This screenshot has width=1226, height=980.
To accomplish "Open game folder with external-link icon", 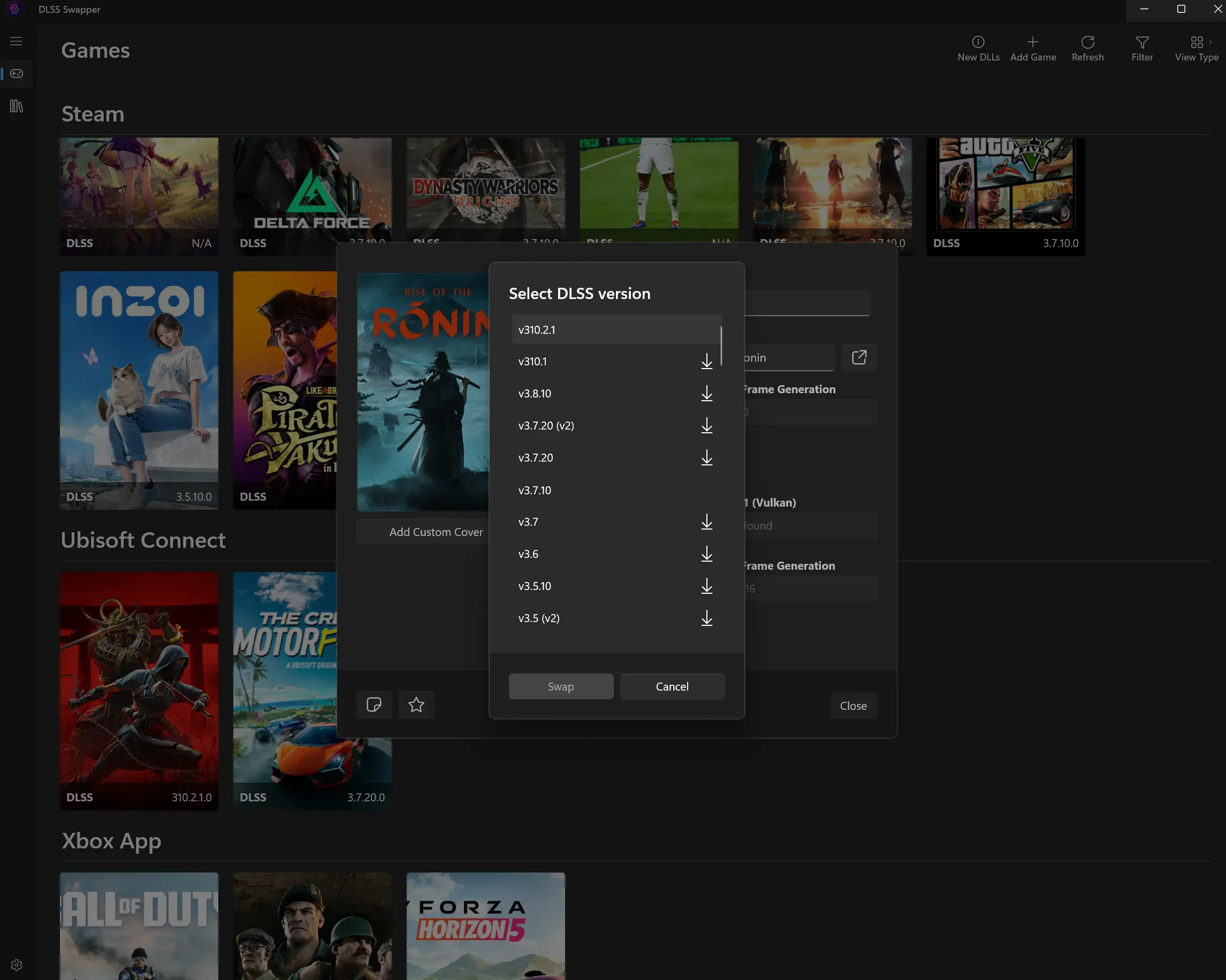I will tap(859, 357).
